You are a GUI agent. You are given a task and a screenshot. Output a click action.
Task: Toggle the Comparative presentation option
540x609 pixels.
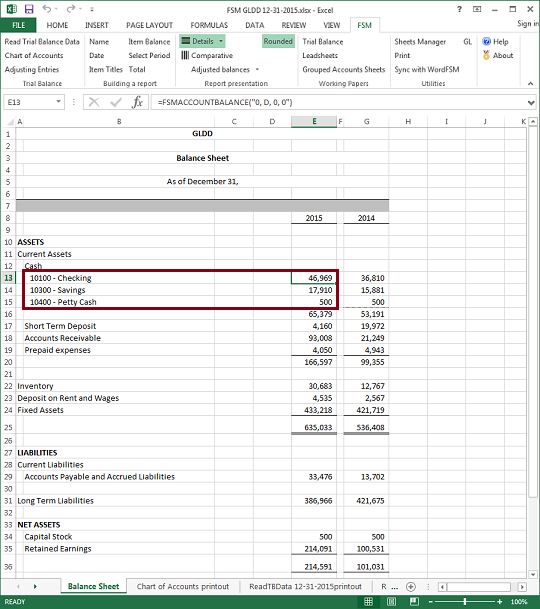pos(207,56)
